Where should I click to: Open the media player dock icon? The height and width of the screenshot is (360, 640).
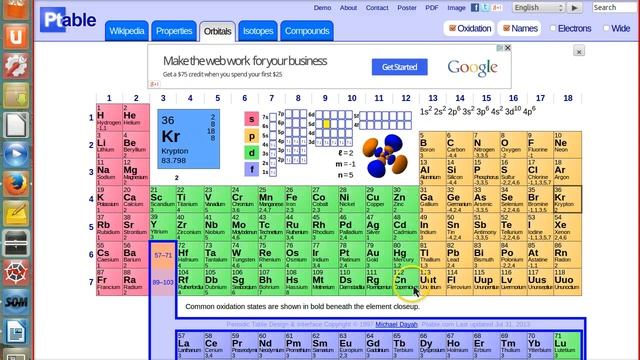click(16, 154)
